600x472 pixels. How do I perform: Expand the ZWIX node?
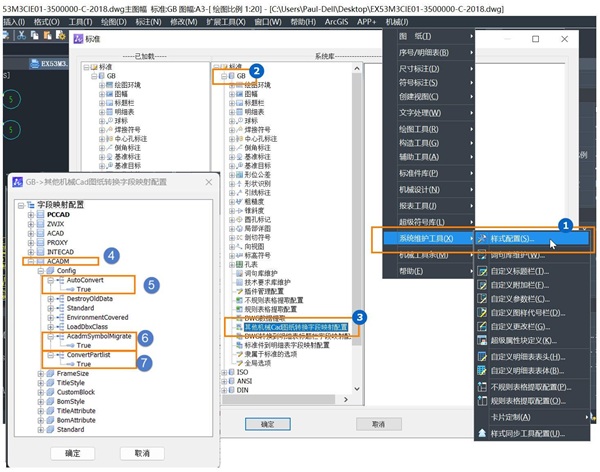[x=31, y=224]
